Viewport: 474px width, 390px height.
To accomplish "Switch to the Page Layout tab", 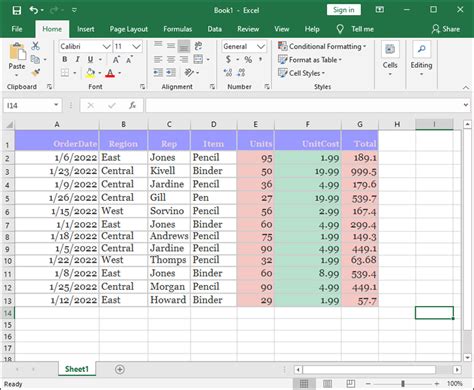I will coord(129,29).
